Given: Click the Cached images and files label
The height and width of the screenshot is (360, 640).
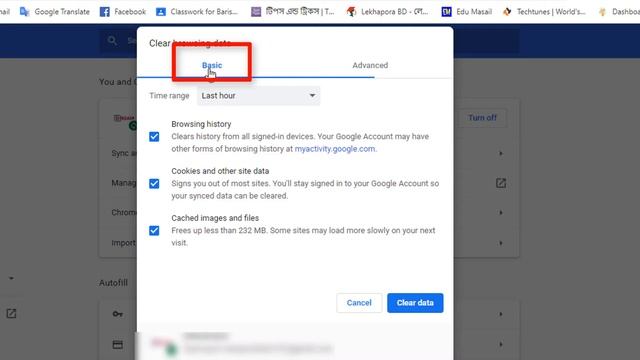Looking at the screenshot, I should (x=215, y=218).
